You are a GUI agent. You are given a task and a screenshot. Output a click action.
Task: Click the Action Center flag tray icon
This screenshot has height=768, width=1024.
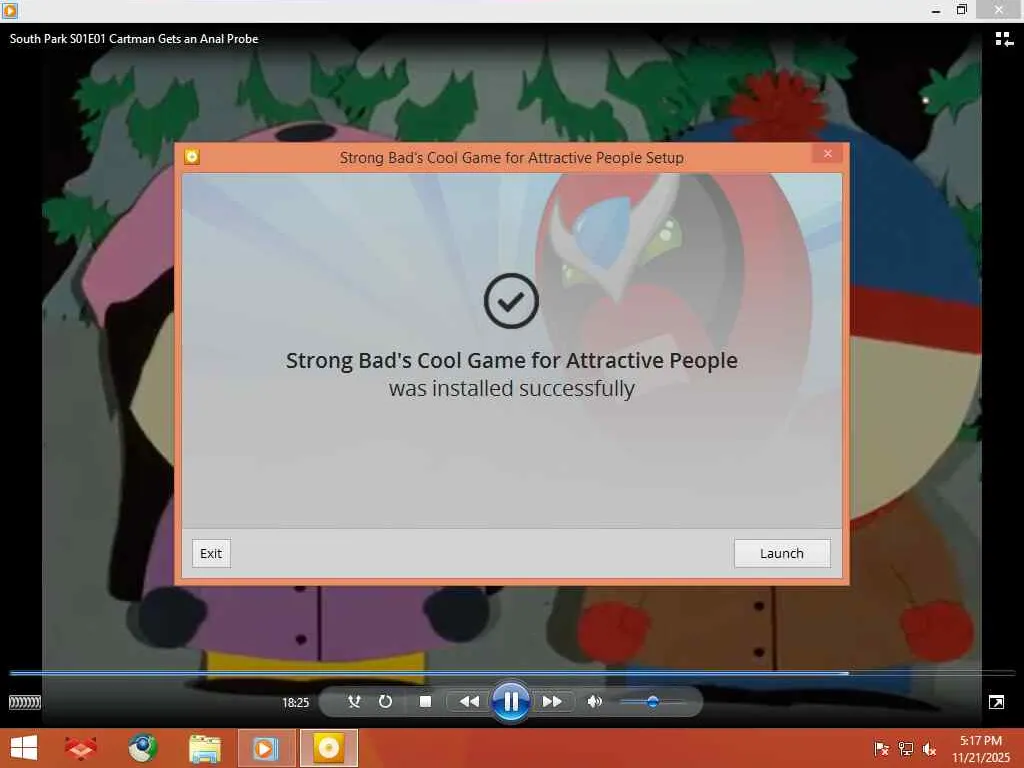[882, 749]
